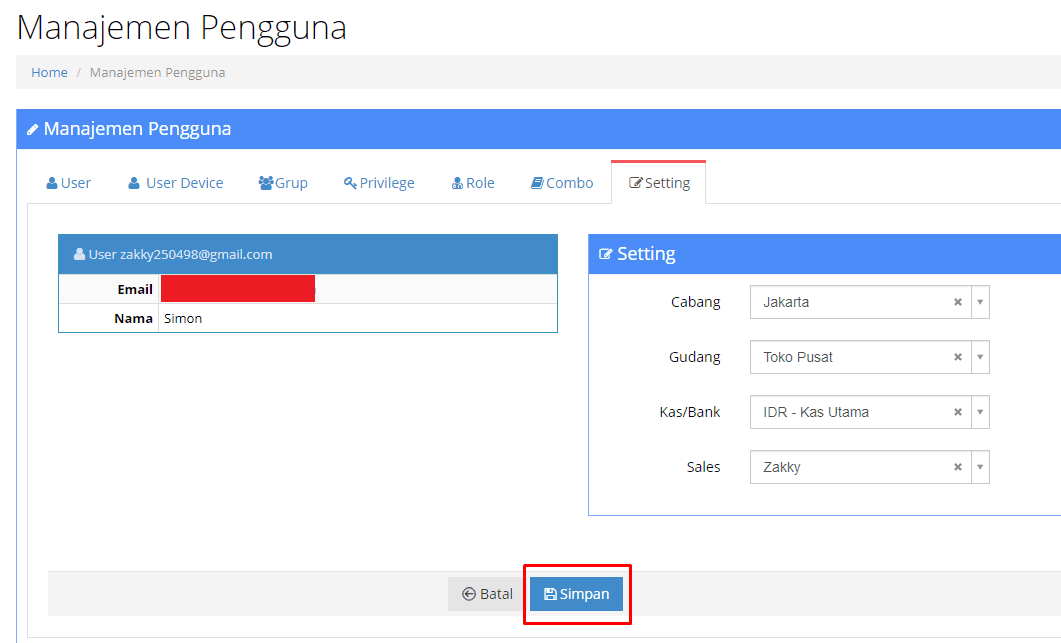This screenshot has height=643, width=1061.
Task: Clear the Toko Pusat selection in Gudang
Action: pos(957,357)
